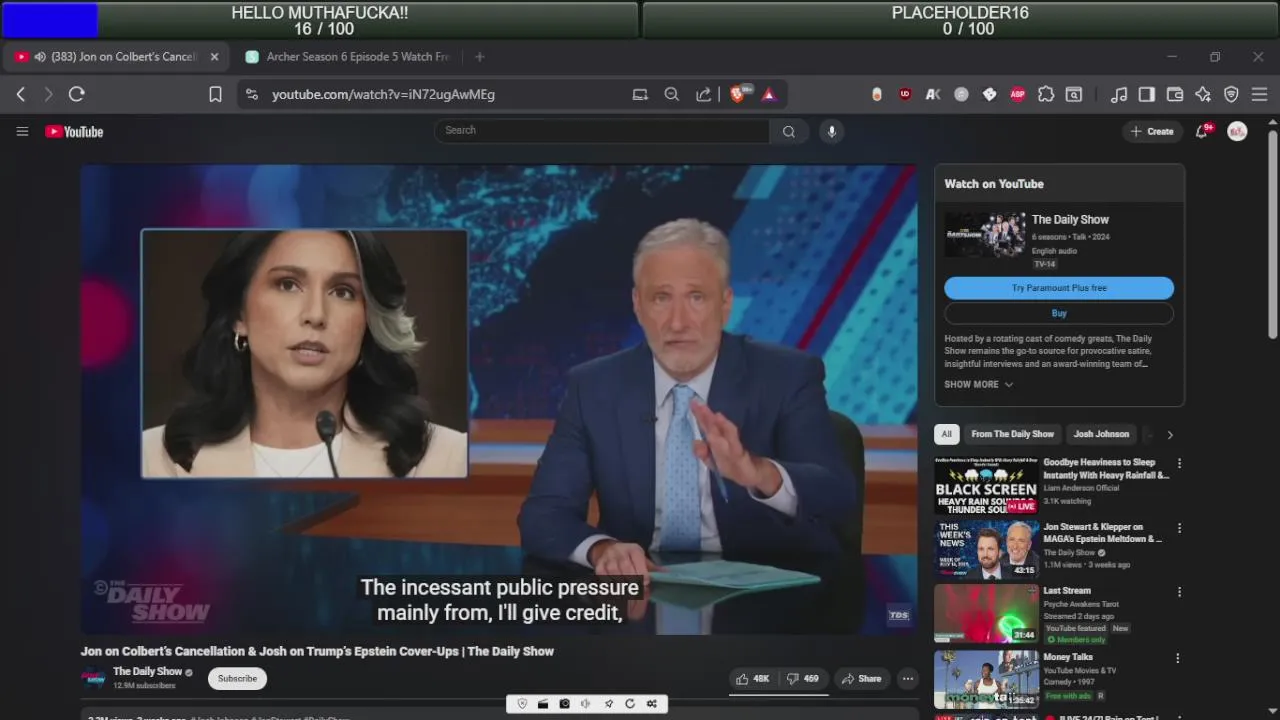Open The Daily Show title in Watch on YouTube panel
This screenshot has height=720, width=1280.
pos(1070,220)
